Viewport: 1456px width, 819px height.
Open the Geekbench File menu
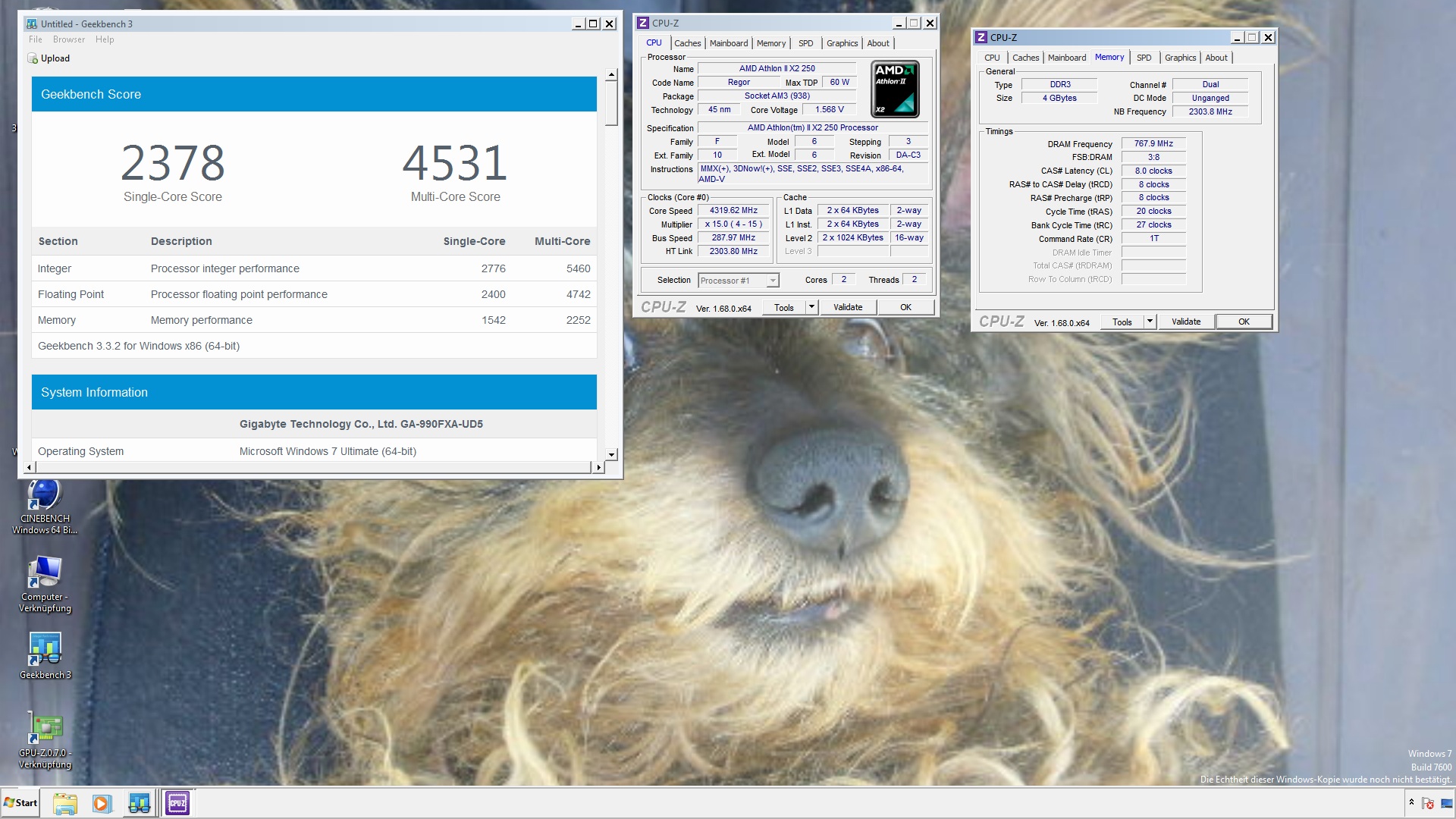36,39
